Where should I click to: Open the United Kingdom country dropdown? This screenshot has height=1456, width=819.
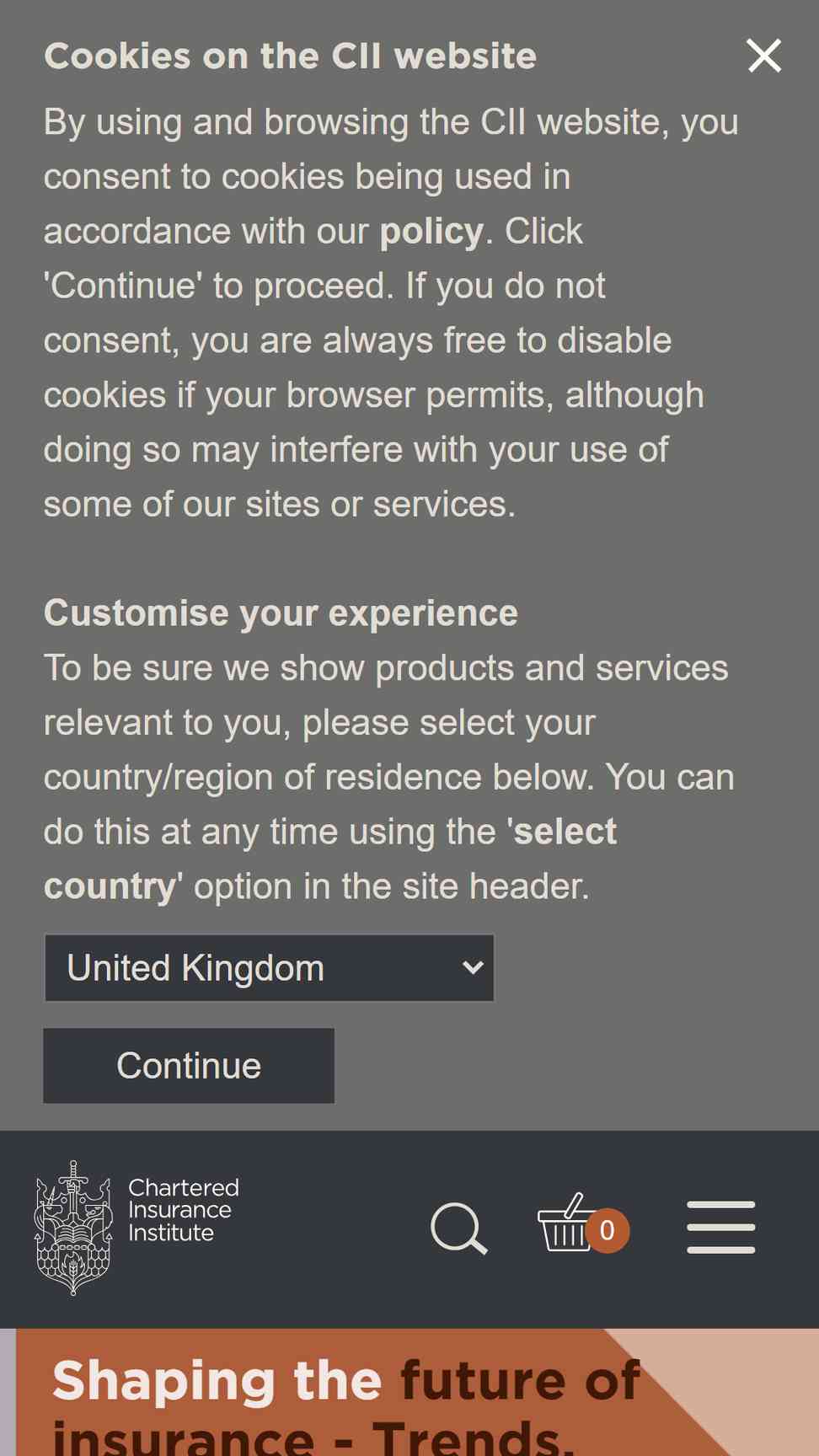click(x=269, y=968)
